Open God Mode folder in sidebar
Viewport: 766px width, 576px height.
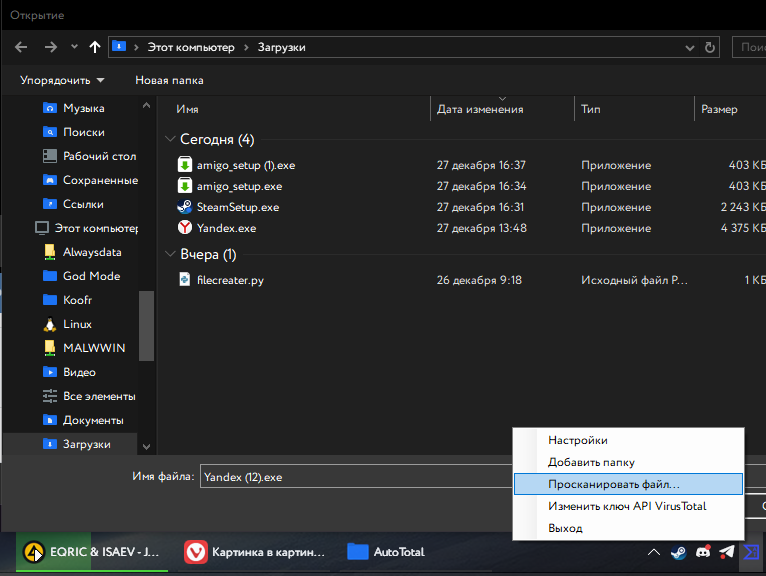[81, 276]
